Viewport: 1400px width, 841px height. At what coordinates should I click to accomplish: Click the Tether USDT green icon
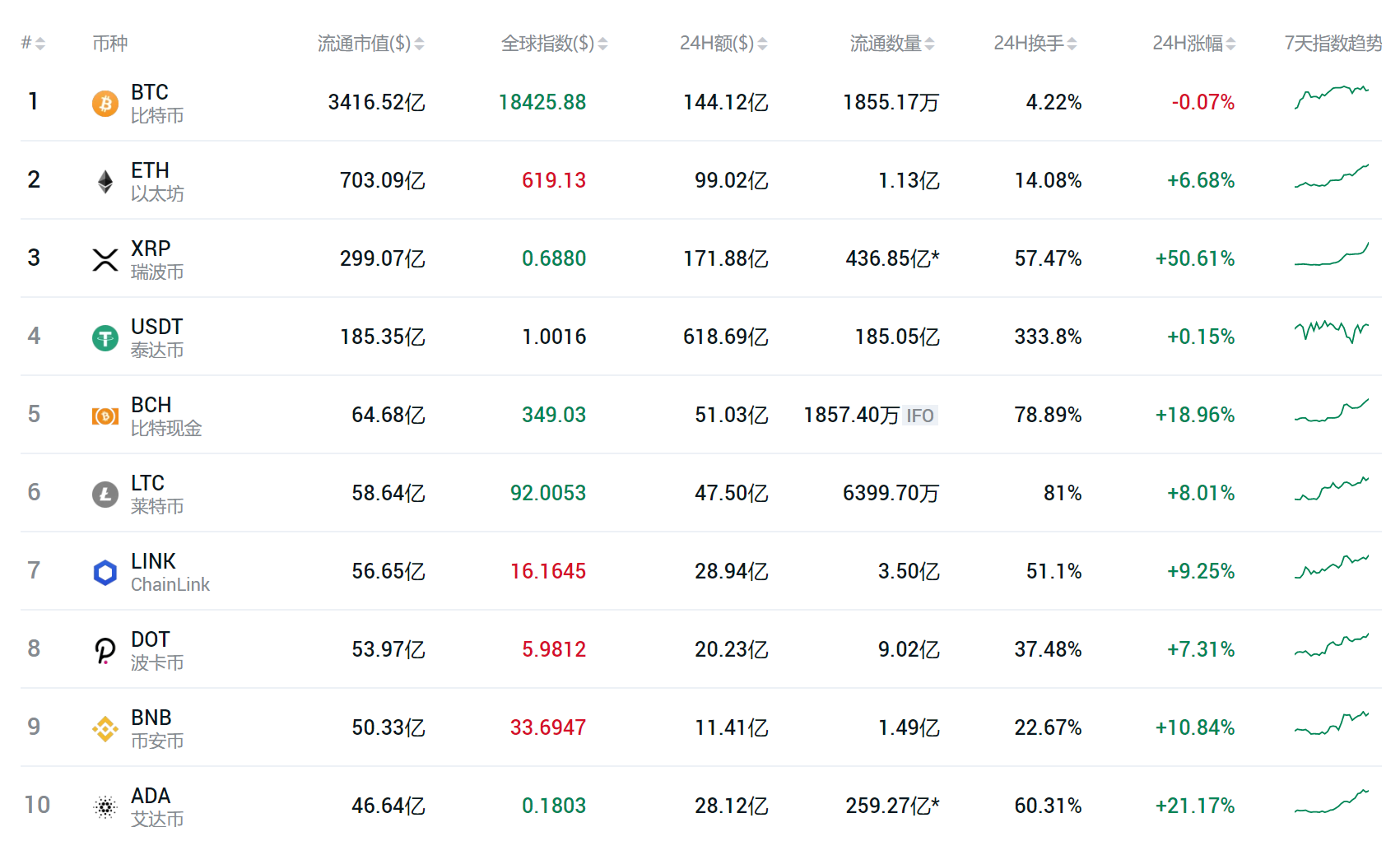click(105, 338)
